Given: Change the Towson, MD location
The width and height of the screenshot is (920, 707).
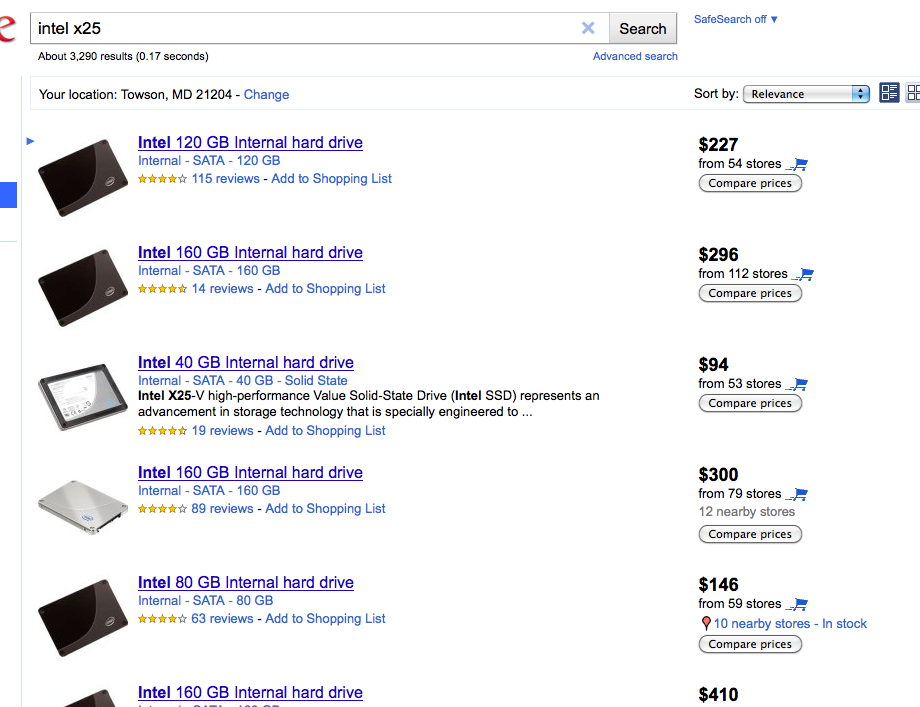Looking at the screenshot, I should pos(266,94).
